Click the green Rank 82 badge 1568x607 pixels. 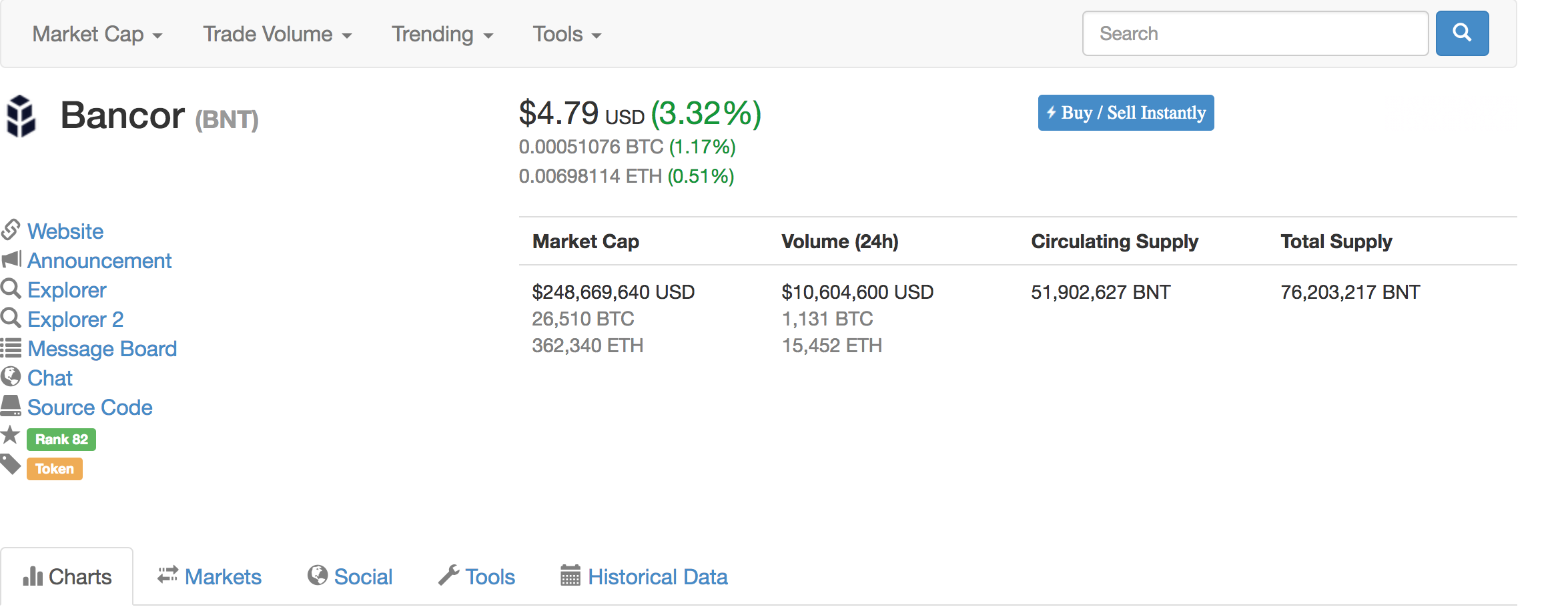(x=61, y=440)
